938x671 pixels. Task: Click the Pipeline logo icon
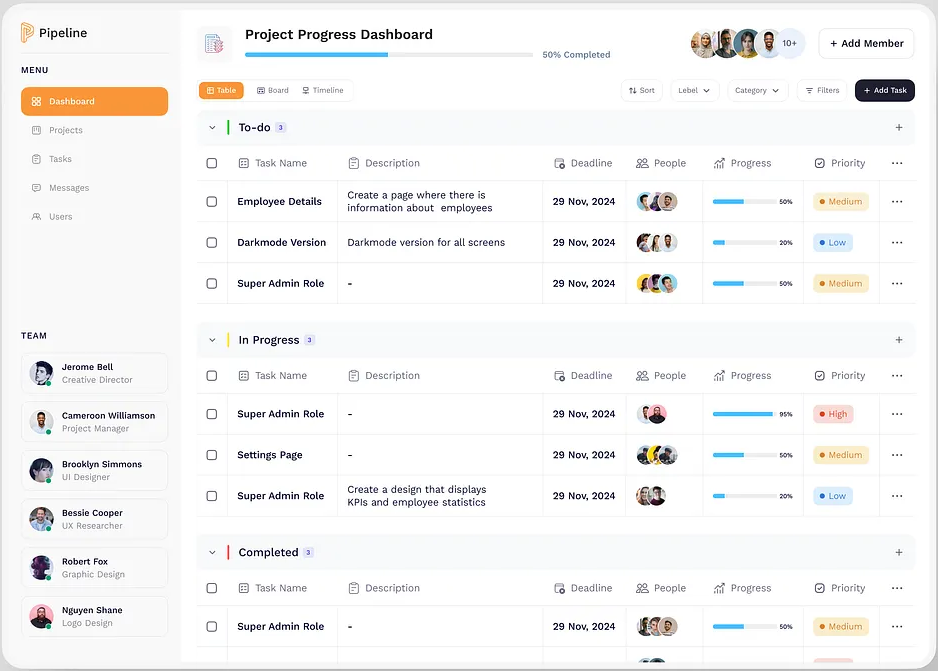[x=27, y=33]
